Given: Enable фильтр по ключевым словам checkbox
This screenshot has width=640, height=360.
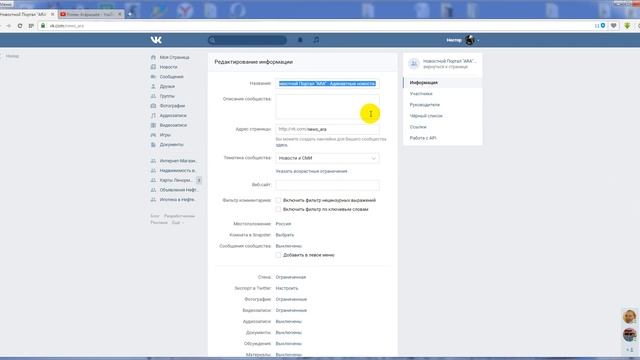Looking at the screenshot, I should click(278, 209).
